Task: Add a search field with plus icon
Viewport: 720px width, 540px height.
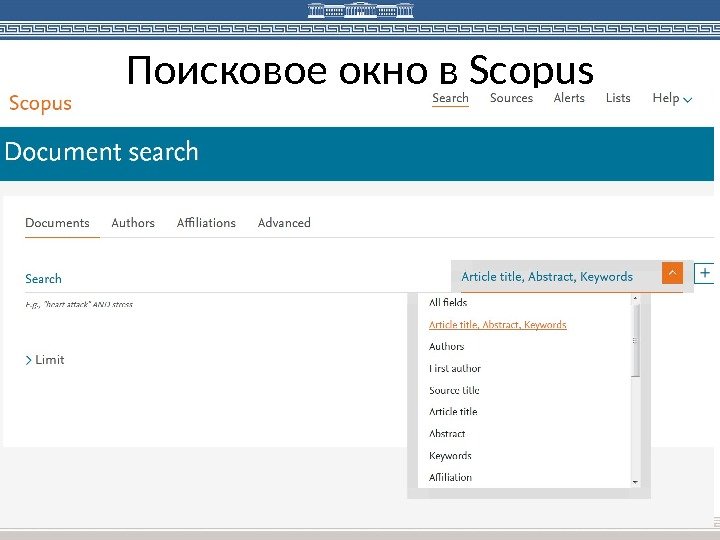Action: point(704,274)
